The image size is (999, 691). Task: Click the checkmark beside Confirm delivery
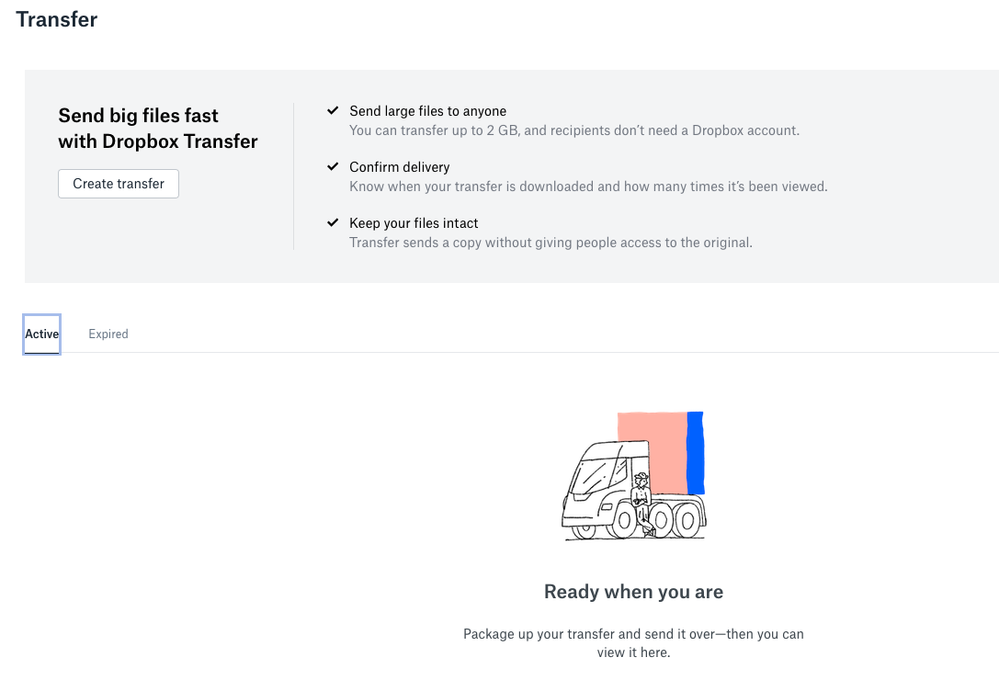click(x=333, y=167)
